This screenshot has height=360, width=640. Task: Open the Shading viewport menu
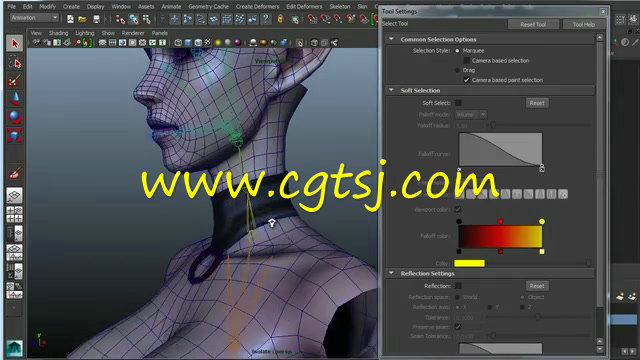coord(58,33)
